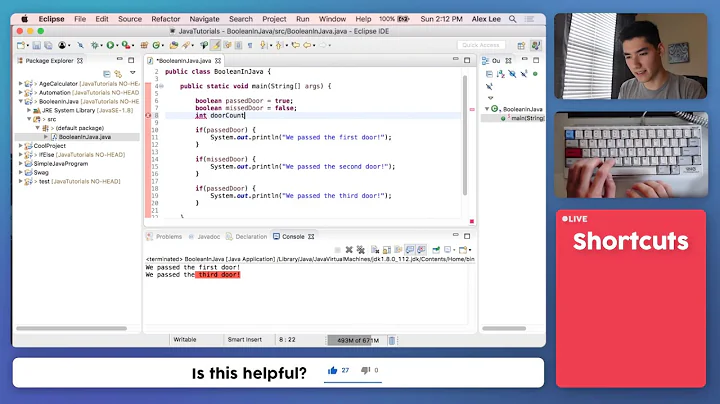
Task: Toggle Block Selection Mode in toolbar
Action: tap(238, 45)
